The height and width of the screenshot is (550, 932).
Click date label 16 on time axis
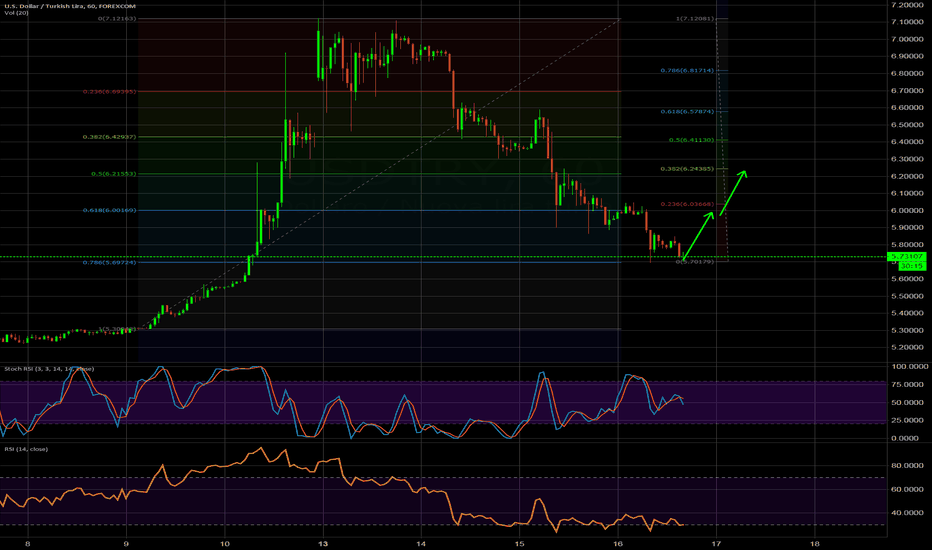tap(618, 543)
